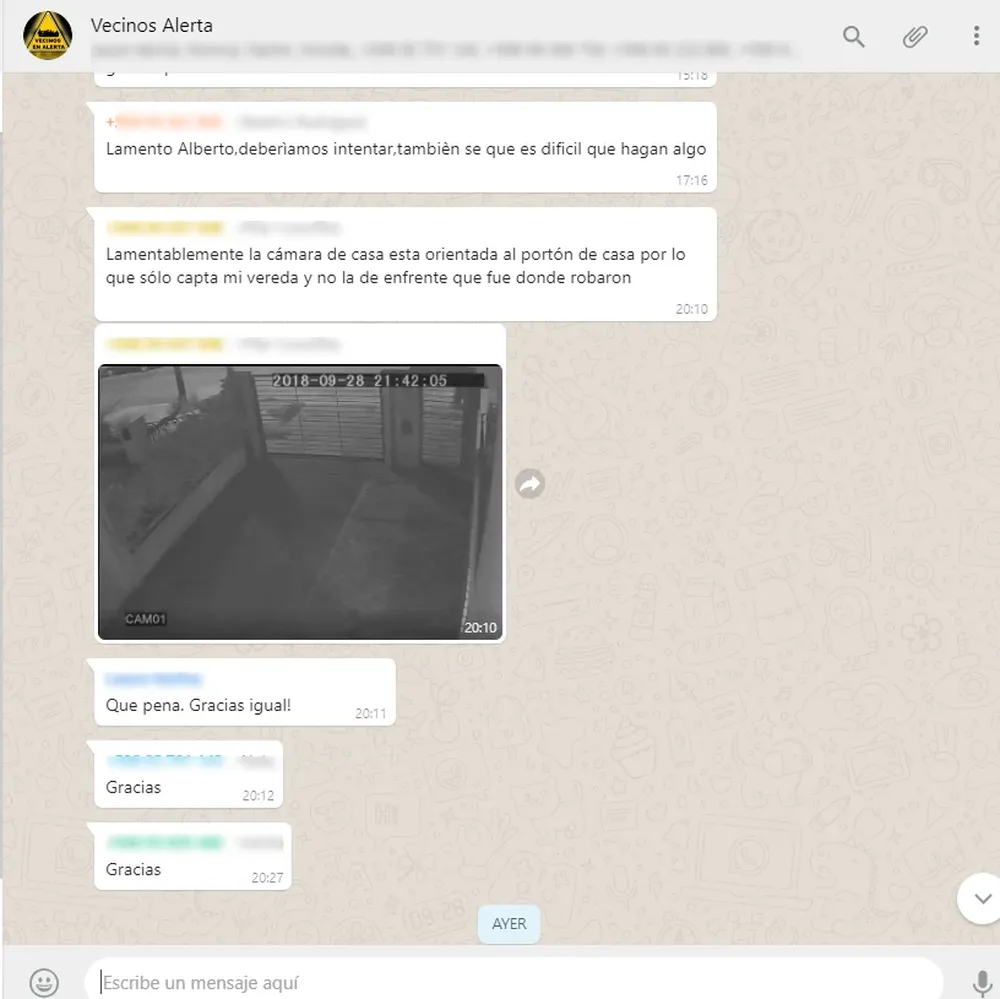
Task: Click the Vecinos en Alerta group avatar
Action: tap(47, 36)
